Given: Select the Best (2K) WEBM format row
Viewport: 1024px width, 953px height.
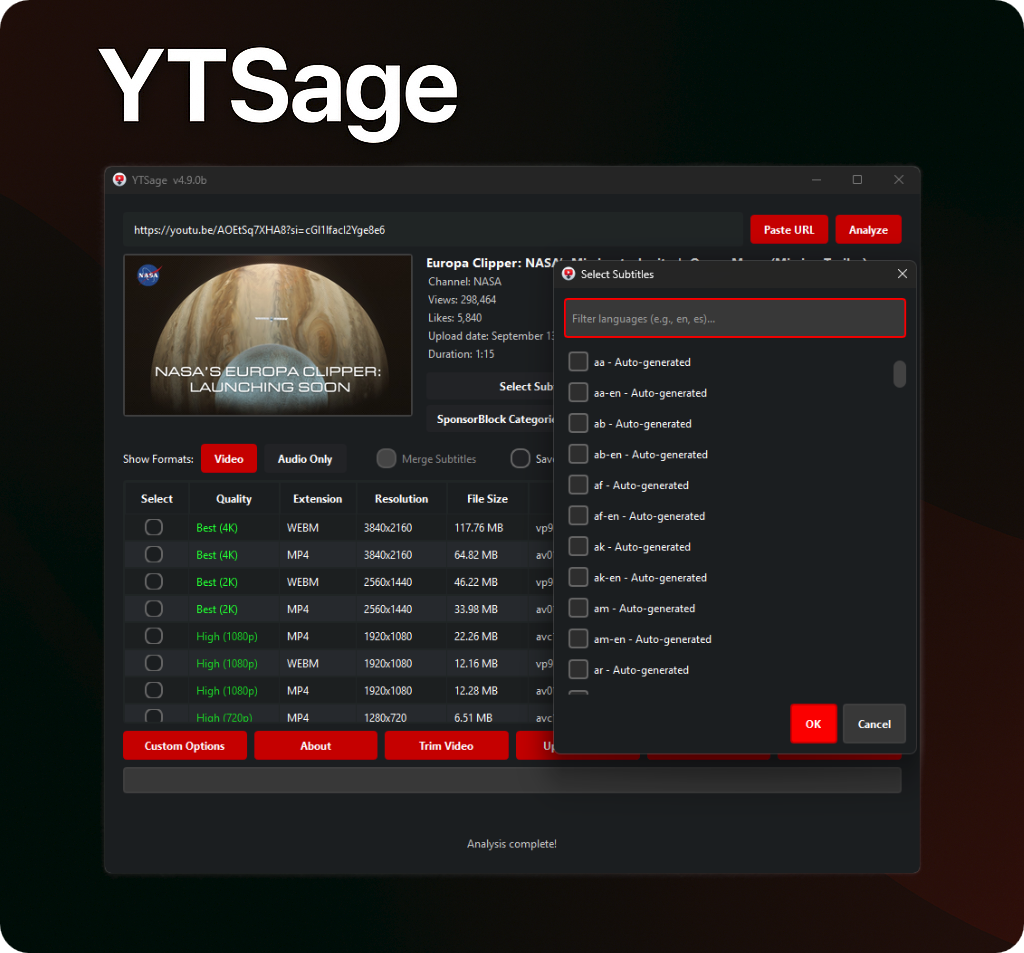Looking at the screenshot, I should point(153,581).
